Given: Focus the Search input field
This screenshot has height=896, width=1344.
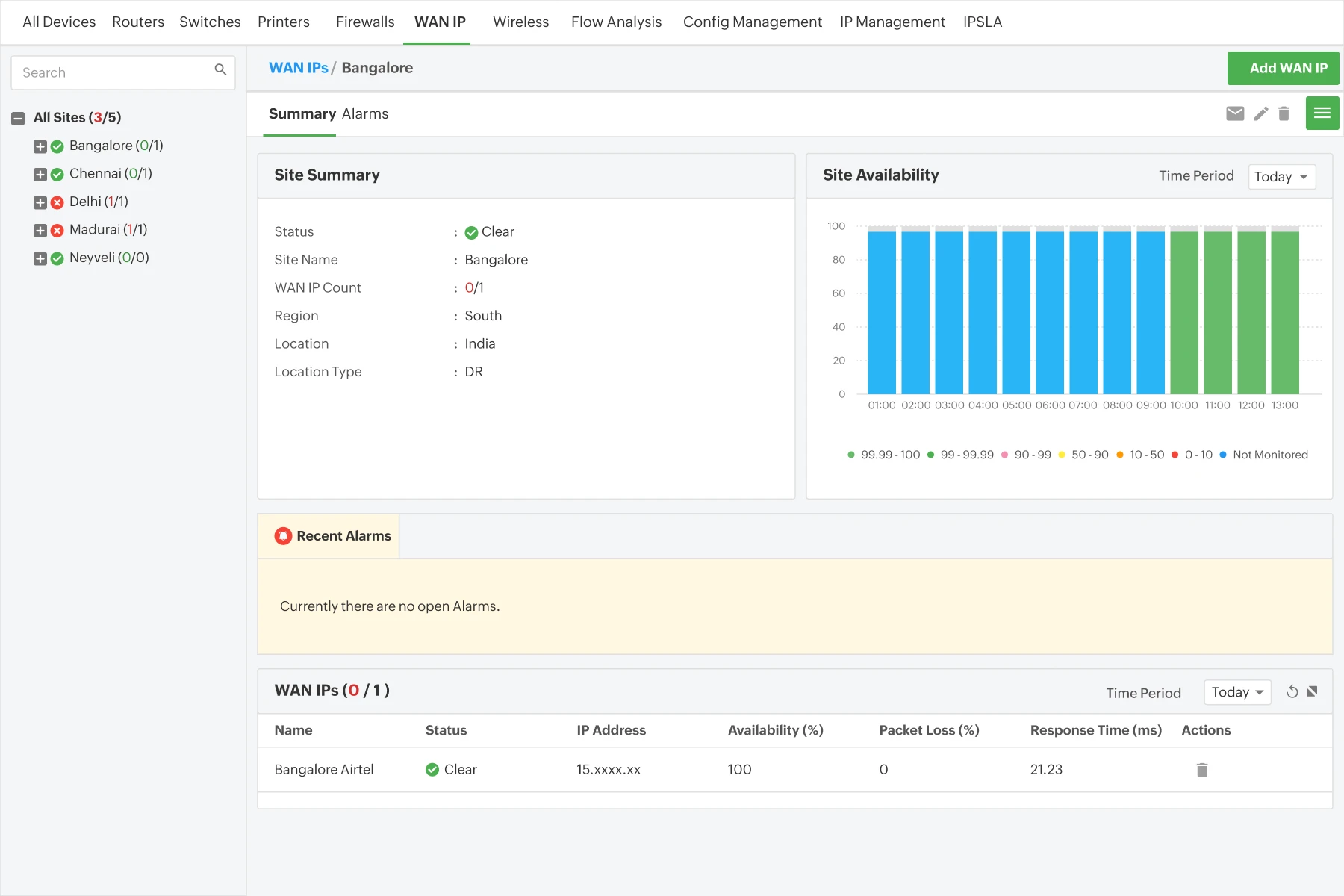Looking at the screenshot, I should pyautogui.click(x=123, y=72).
